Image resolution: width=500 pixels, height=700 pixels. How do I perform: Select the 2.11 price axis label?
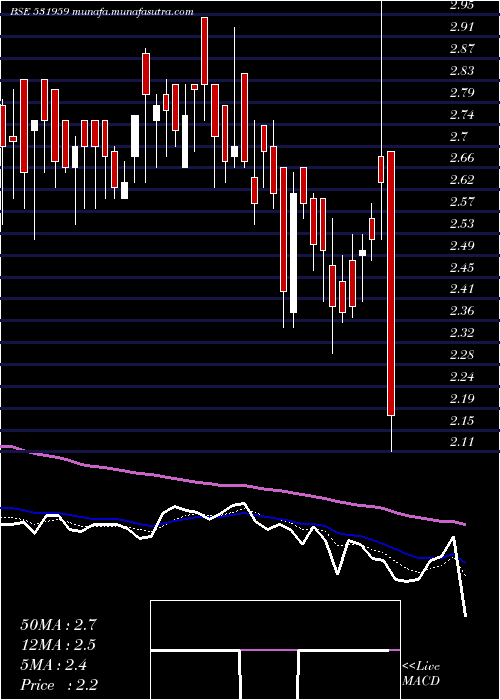click(x=462, y=442)
